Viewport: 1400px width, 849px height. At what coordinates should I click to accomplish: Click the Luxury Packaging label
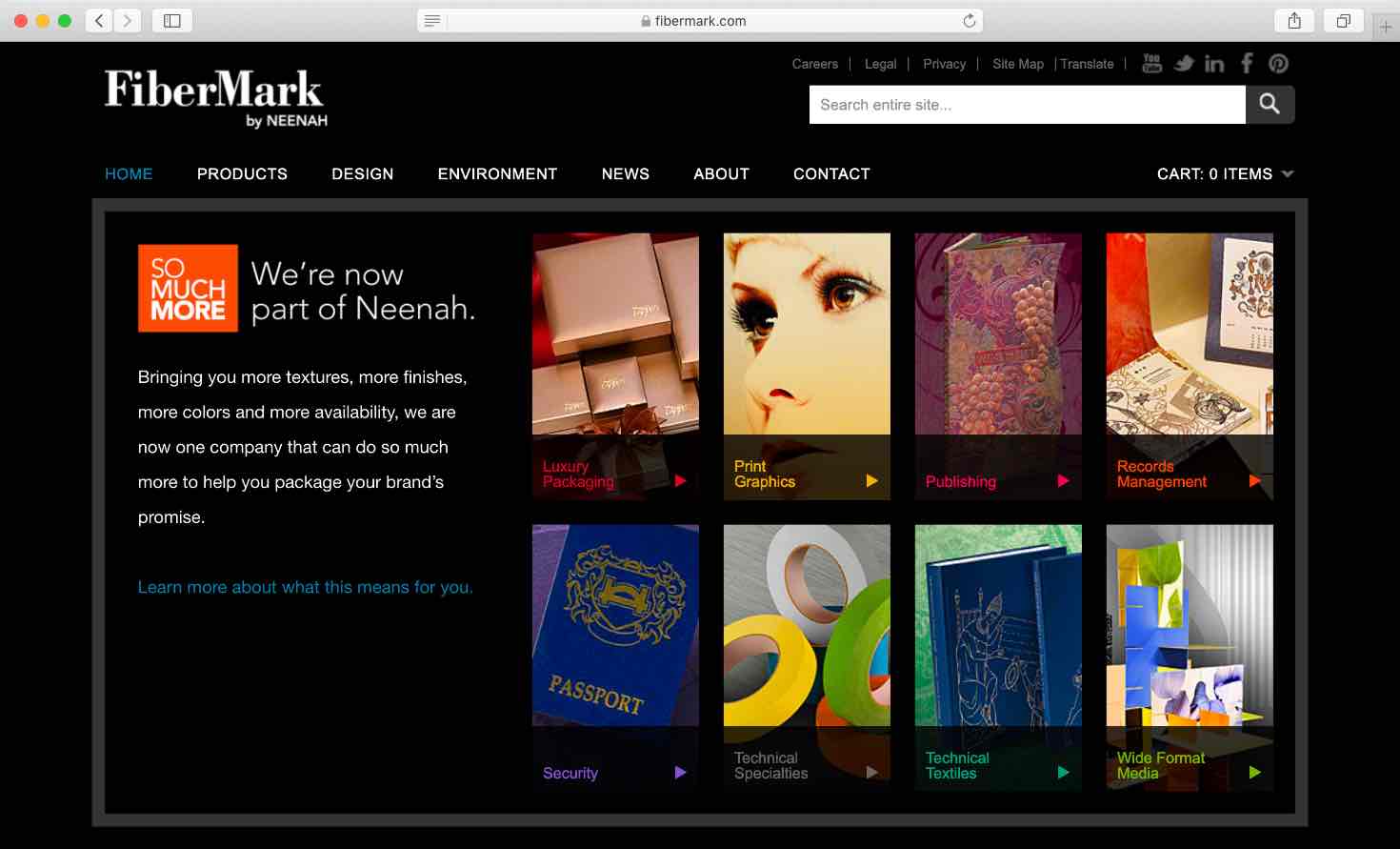[578, 475]
